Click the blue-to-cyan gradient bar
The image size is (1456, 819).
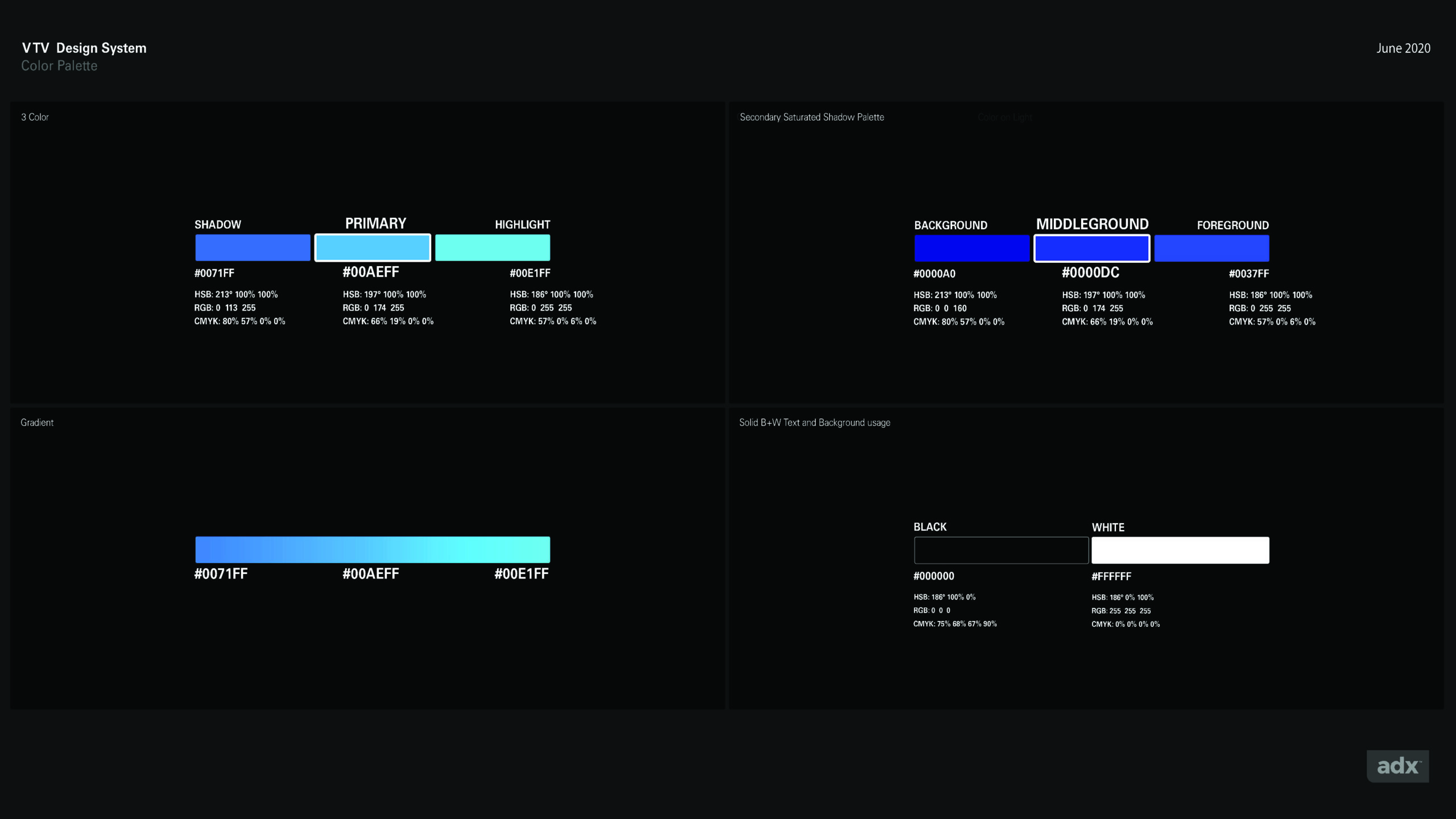pyautogui.click(x=373, y=550)
